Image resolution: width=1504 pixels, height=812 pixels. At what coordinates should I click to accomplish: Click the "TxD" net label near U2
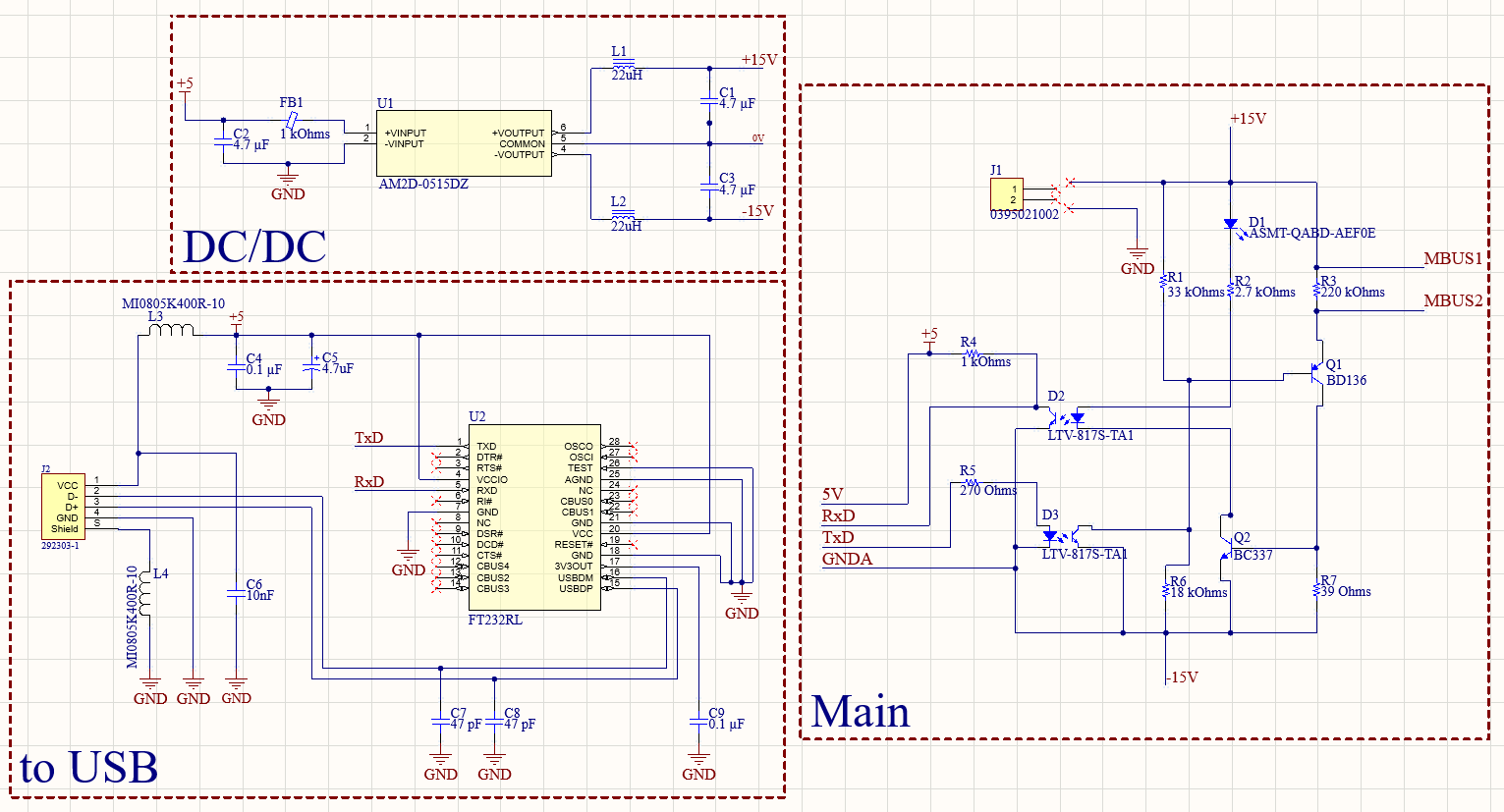tap(368, 438)
